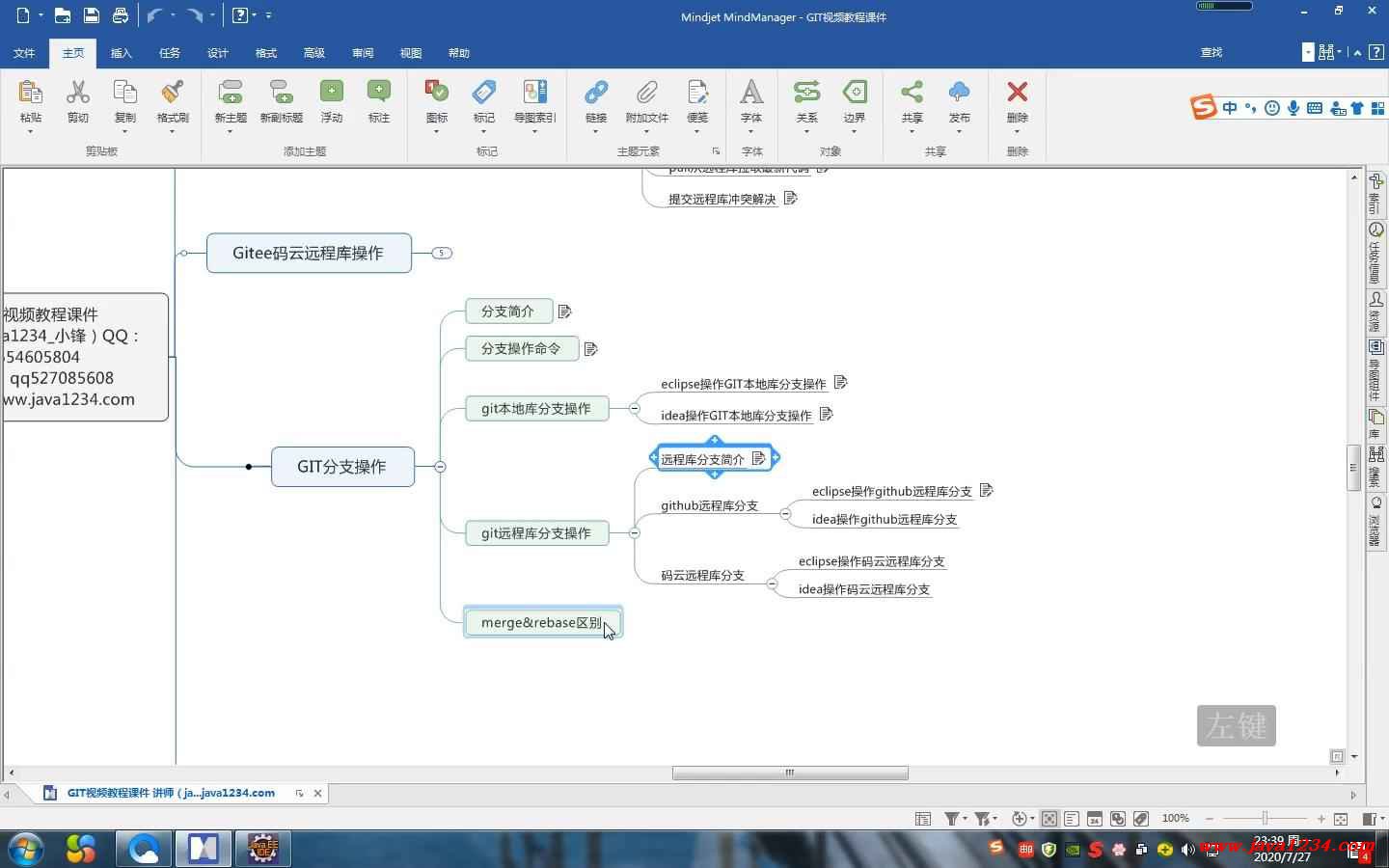Open the attach file (附加文件) tool
Screen dimensions: 1389x868
click(x=646, y=93)
